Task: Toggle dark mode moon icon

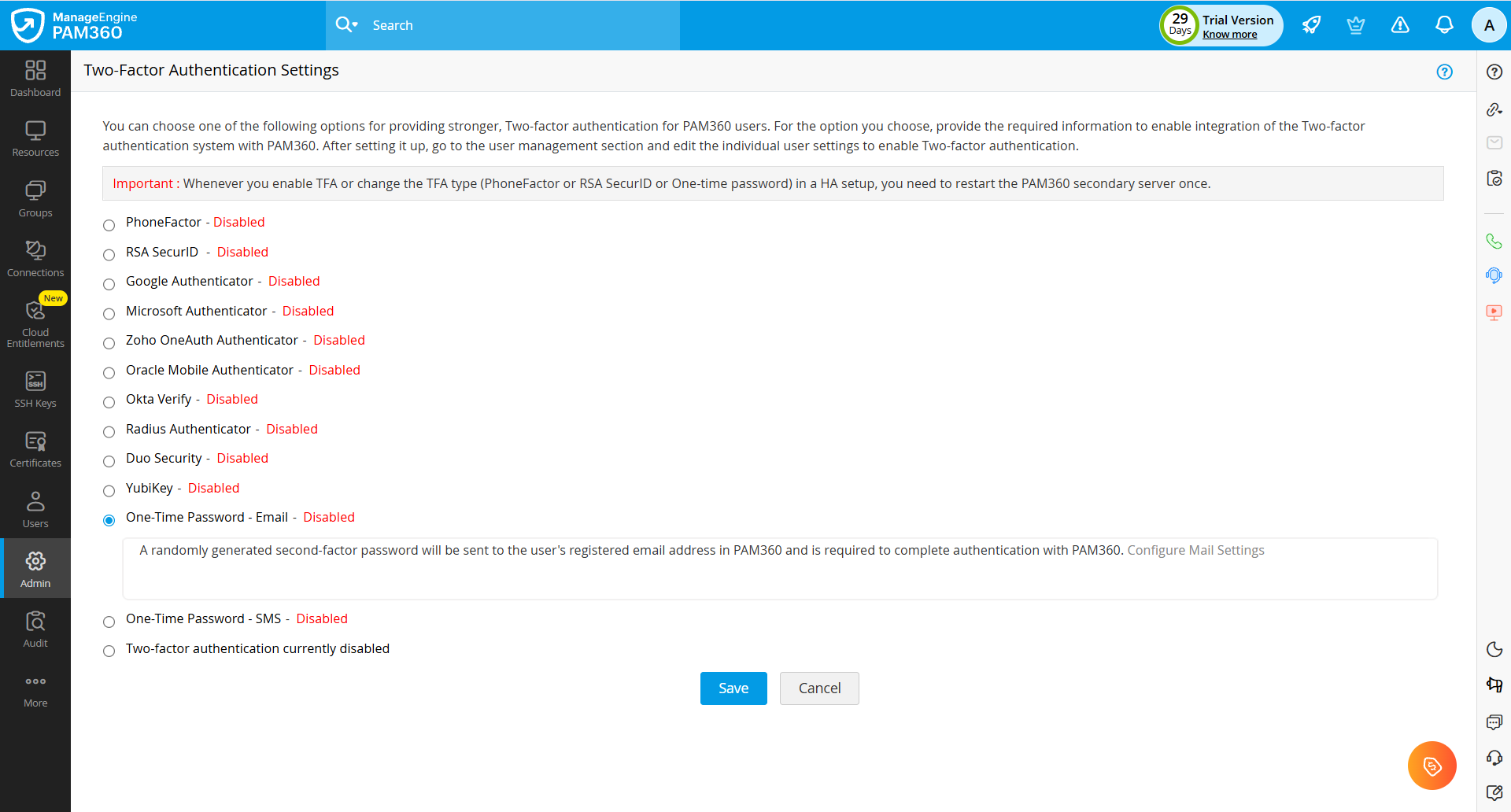Action: click(1494, 649)
